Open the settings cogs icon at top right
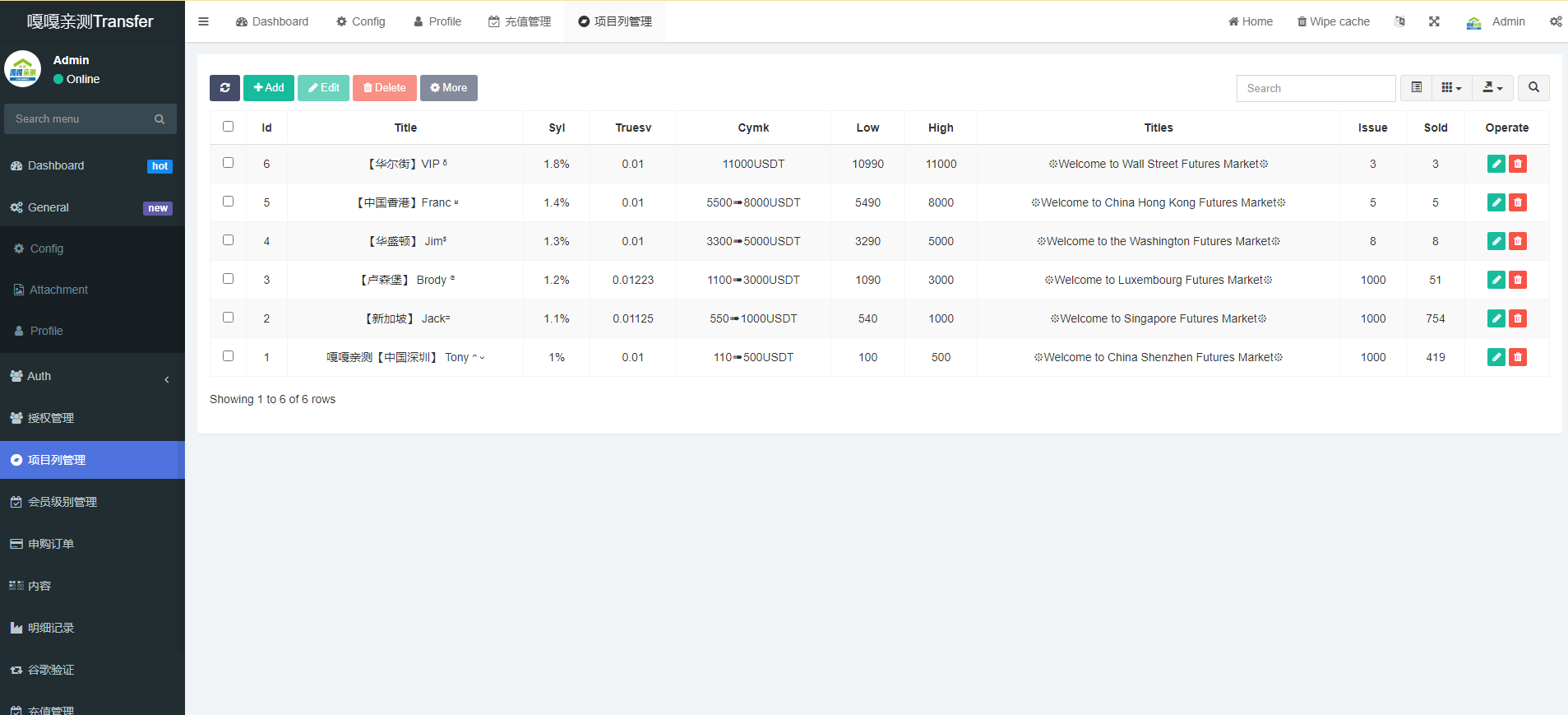Viewport: 1568px width, 715px height. tap(1556, 21)
